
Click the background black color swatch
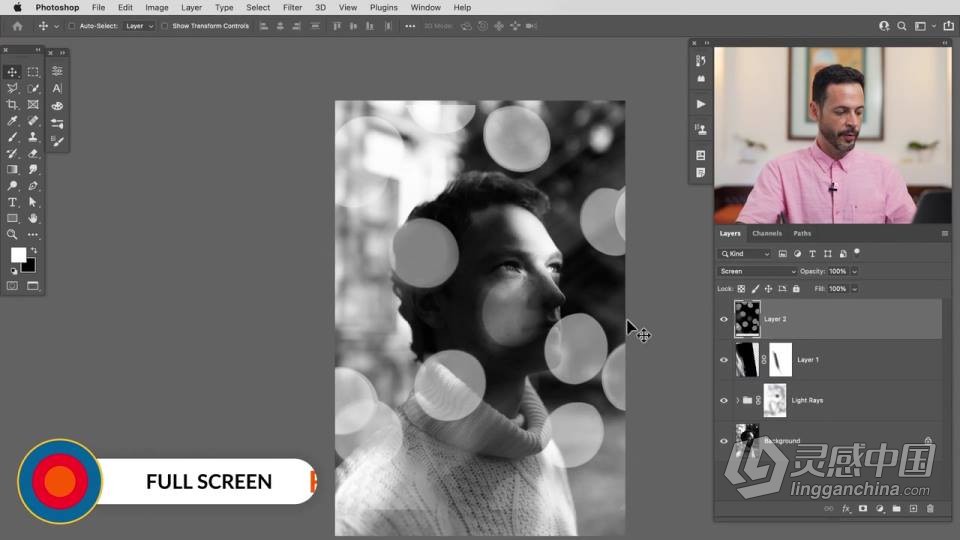(30, 268)
